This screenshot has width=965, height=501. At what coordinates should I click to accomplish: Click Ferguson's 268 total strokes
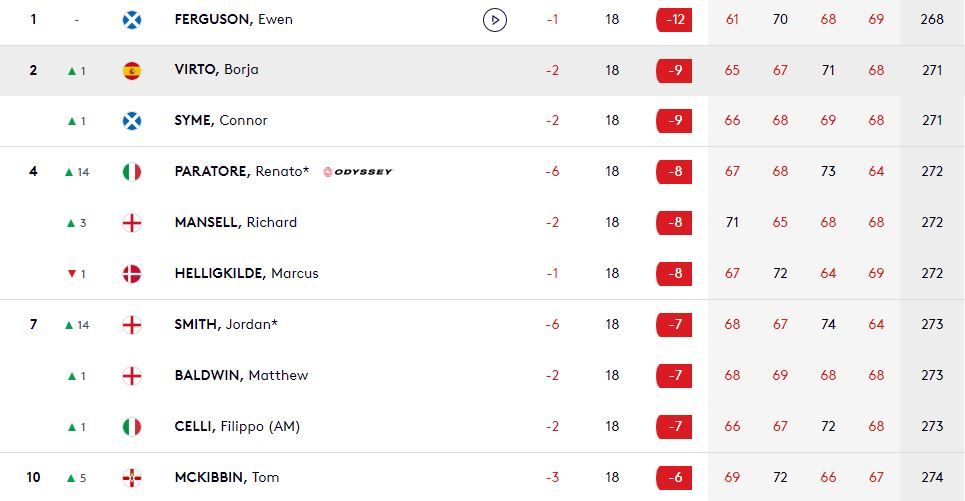coord(932,19)
